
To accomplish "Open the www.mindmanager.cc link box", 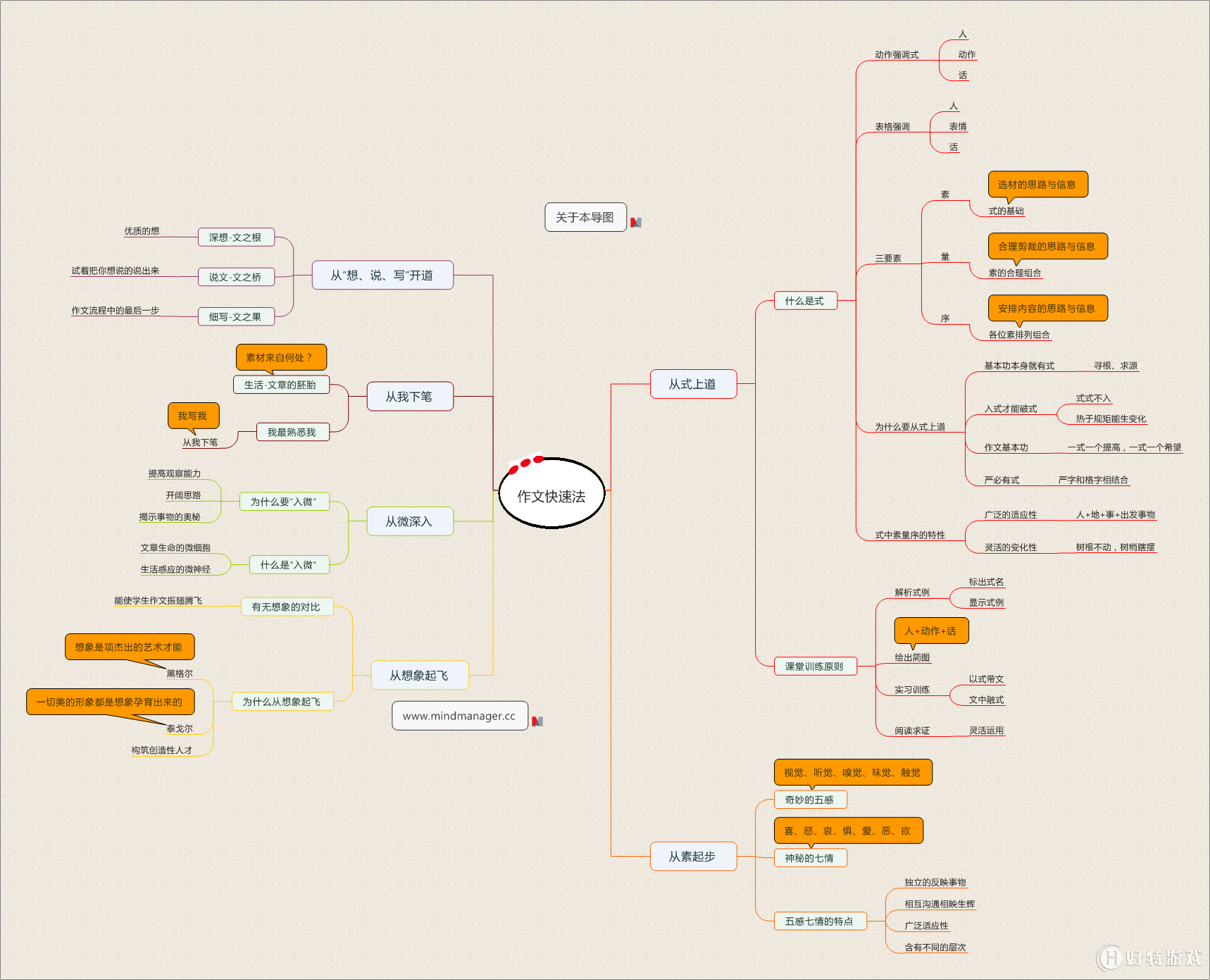I will [459, 716].
